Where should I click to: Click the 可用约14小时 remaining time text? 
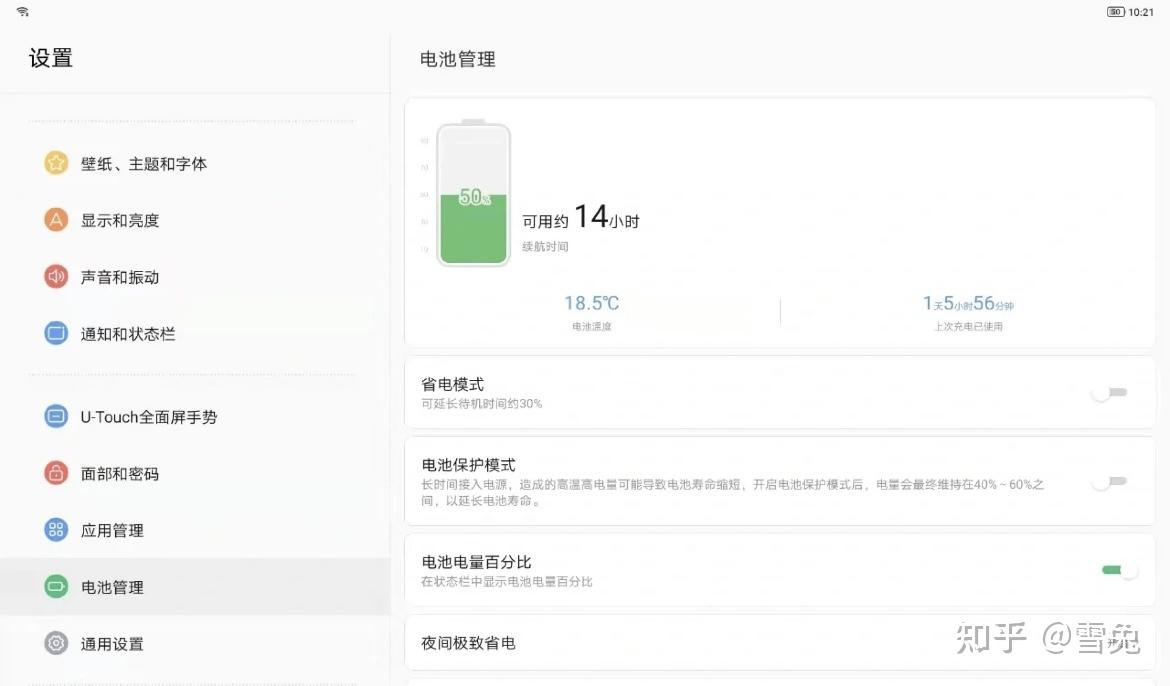[x=581, y=217]
